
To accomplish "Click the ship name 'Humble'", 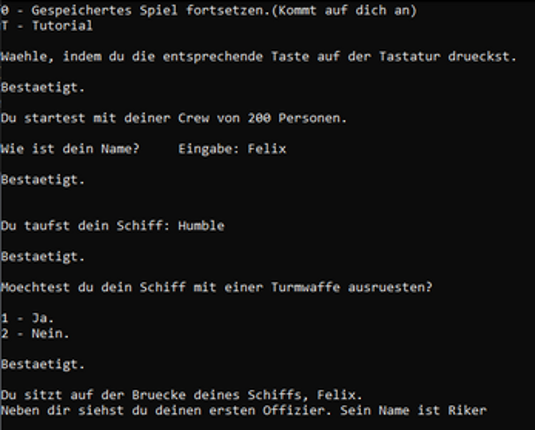I will tap(201, 226).
